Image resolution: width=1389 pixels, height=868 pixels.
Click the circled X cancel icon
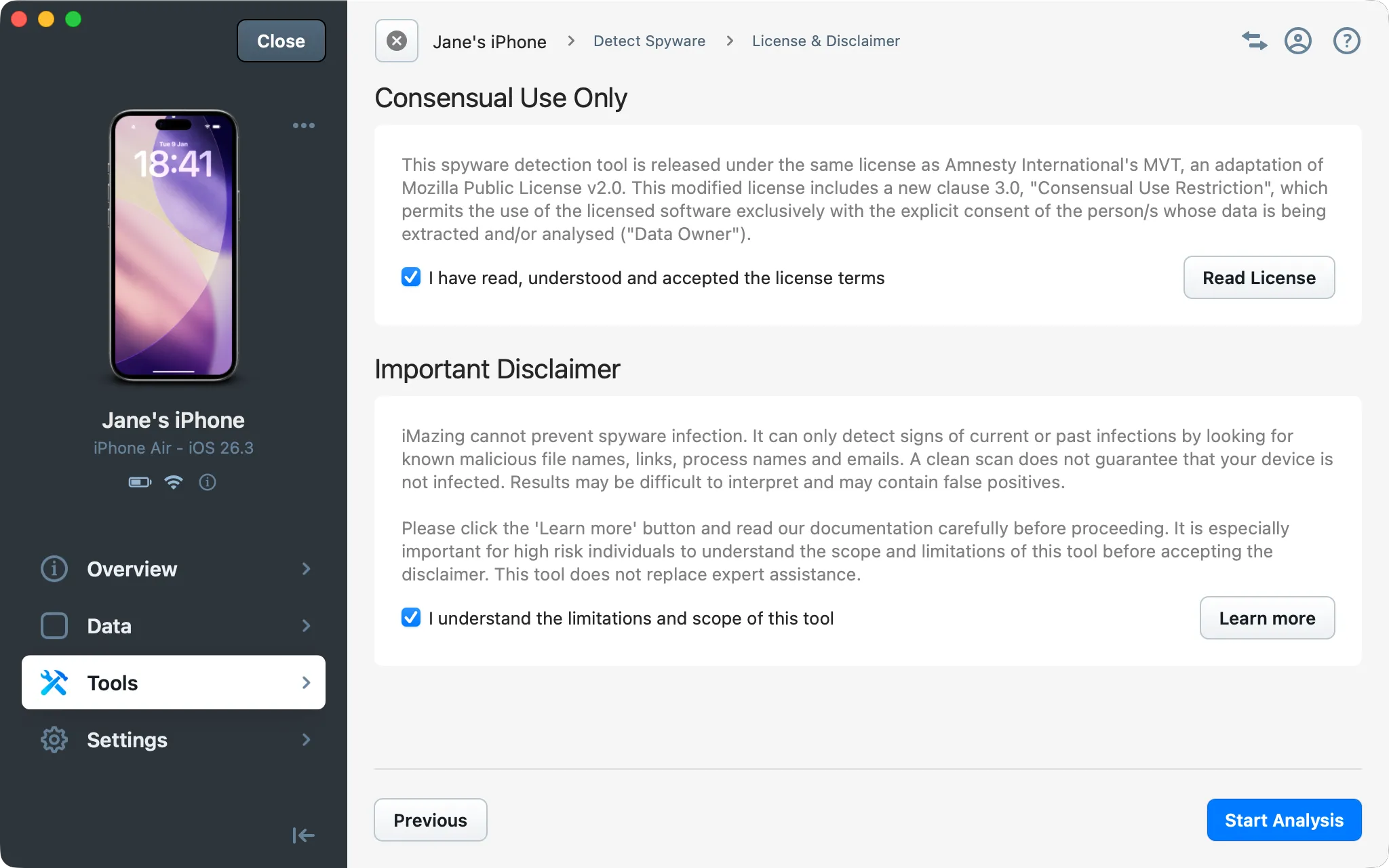point(397,41)
